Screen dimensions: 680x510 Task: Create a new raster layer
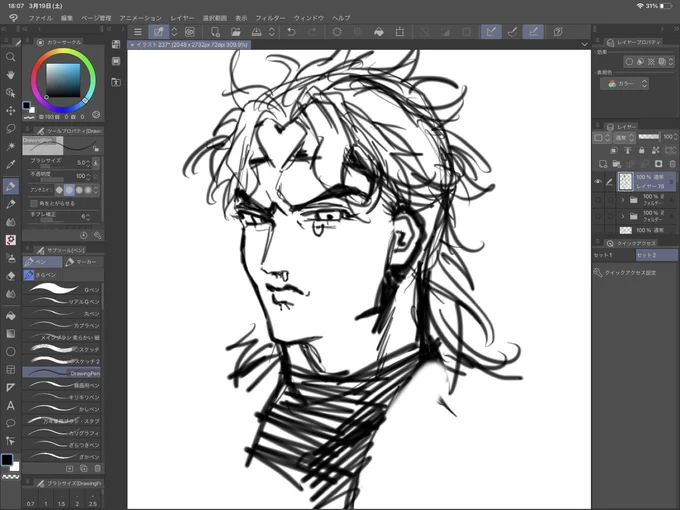[x=603, y=164]
